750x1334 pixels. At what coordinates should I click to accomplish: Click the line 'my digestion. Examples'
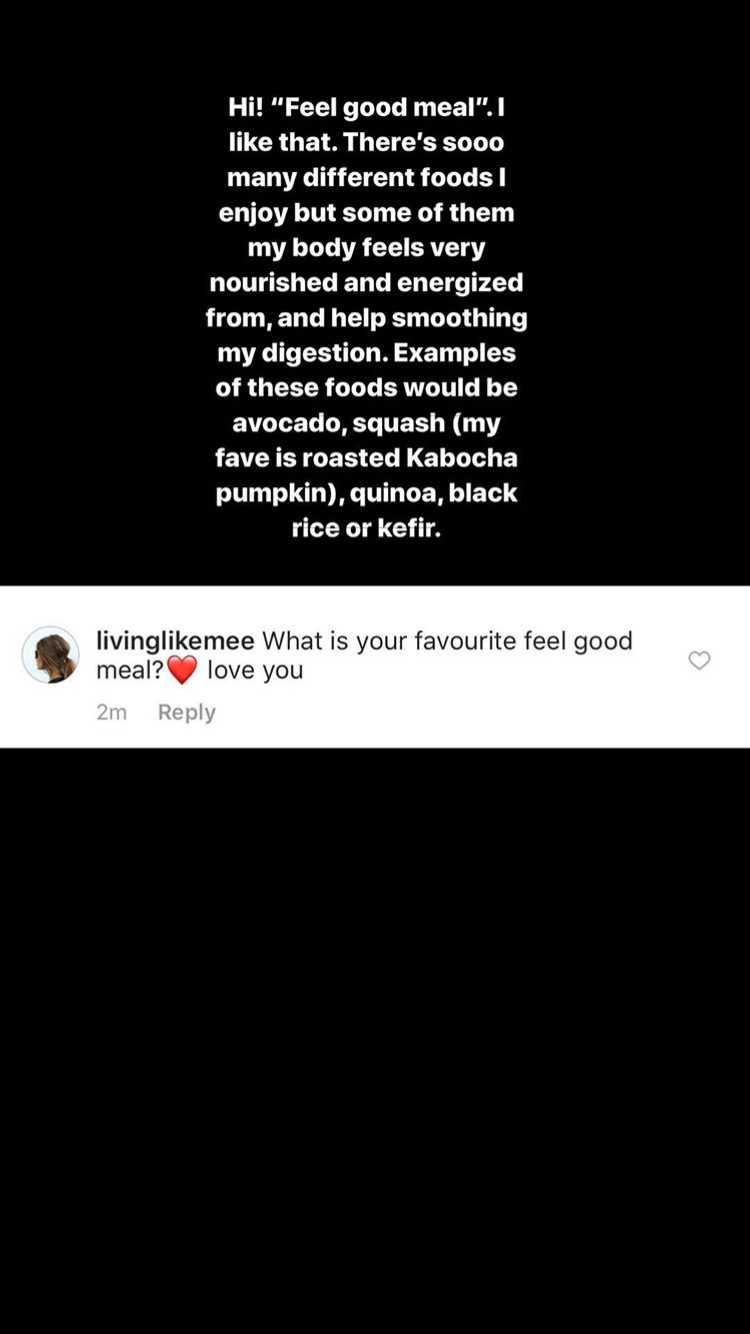(366, 352)
